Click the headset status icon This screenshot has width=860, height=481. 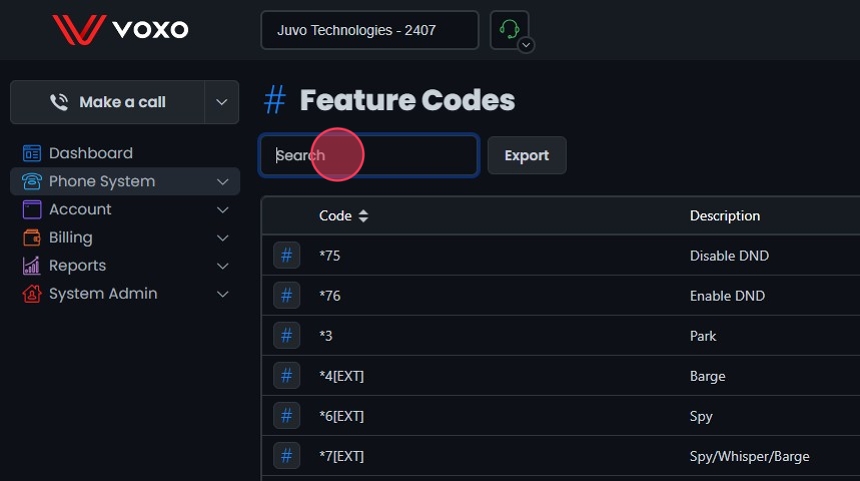tap(509, 29)
